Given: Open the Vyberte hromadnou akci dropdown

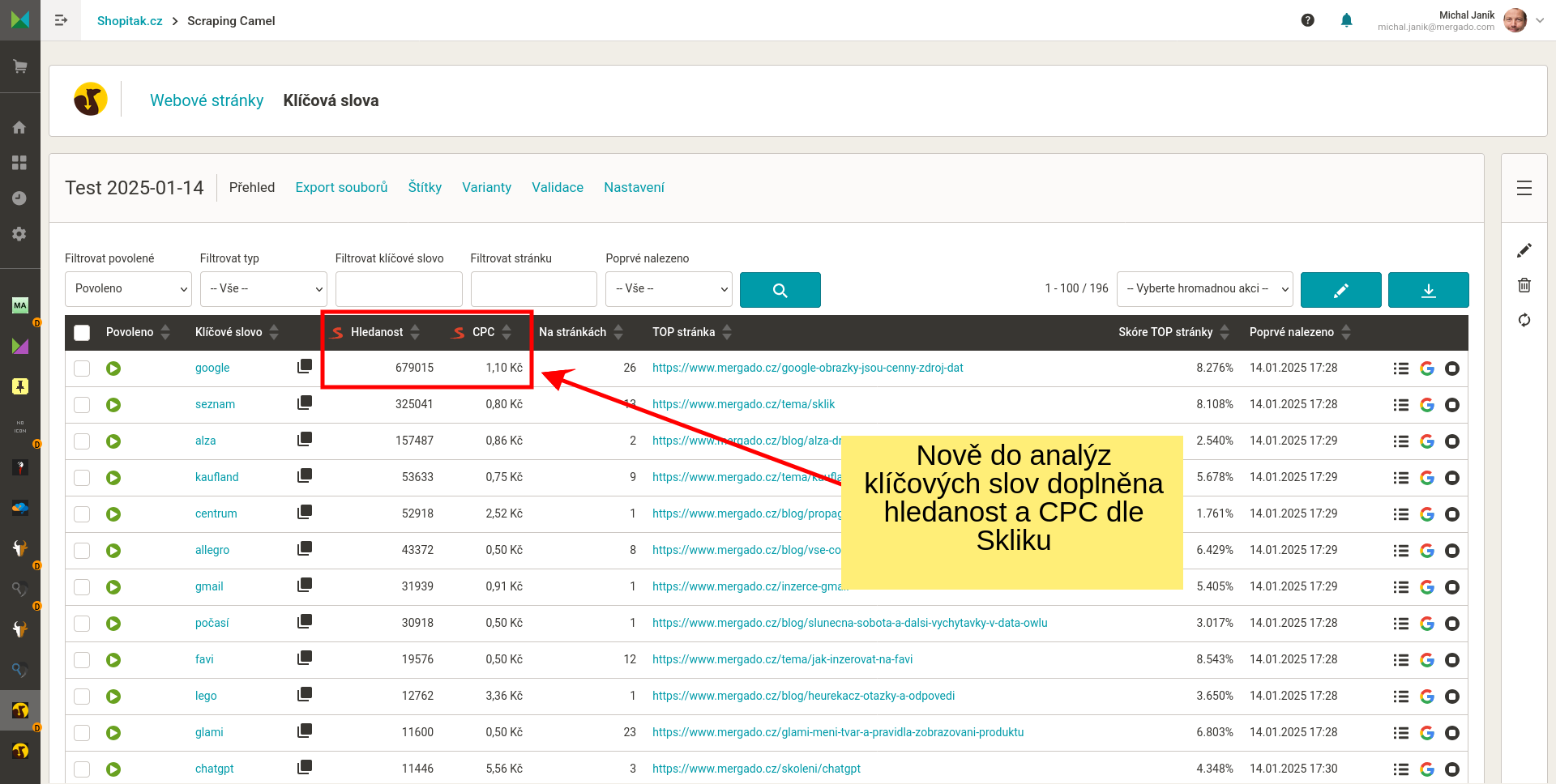Looking at the screenshot, I should (x=1204, y=289).
